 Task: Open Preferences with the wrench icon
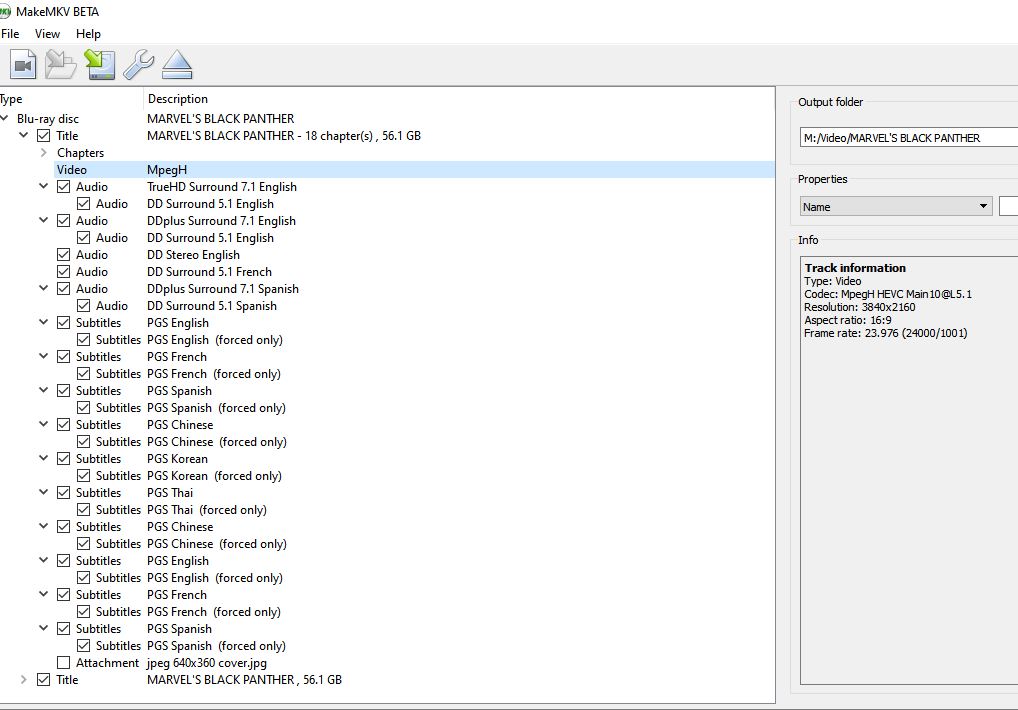click(x=138, y=64)
